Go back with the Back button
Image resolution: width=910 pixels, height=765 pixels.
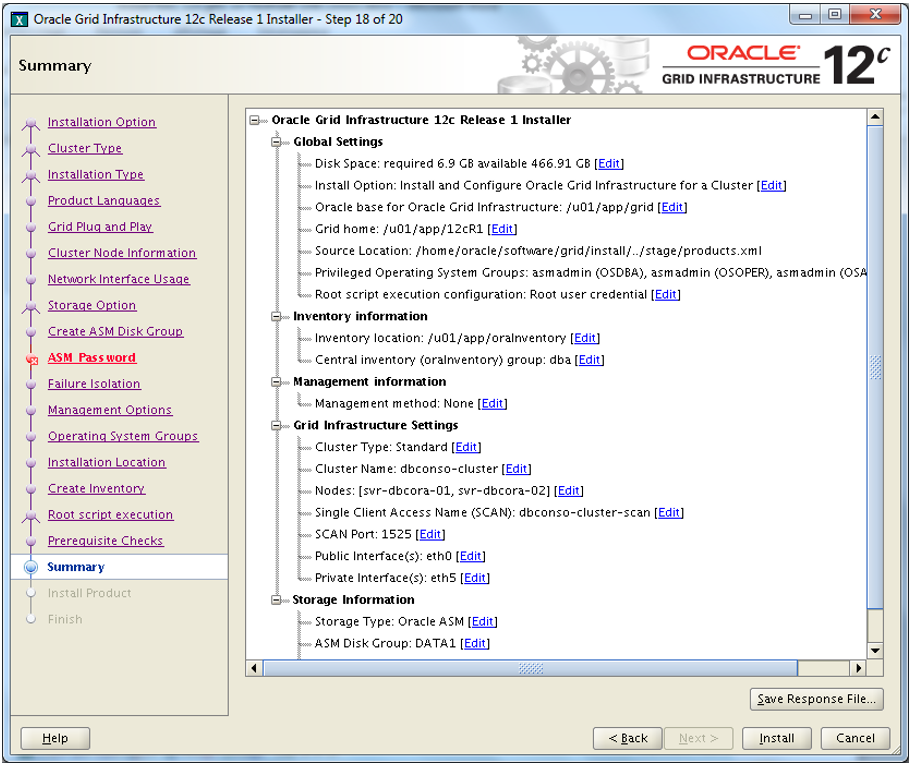(627, 738)
